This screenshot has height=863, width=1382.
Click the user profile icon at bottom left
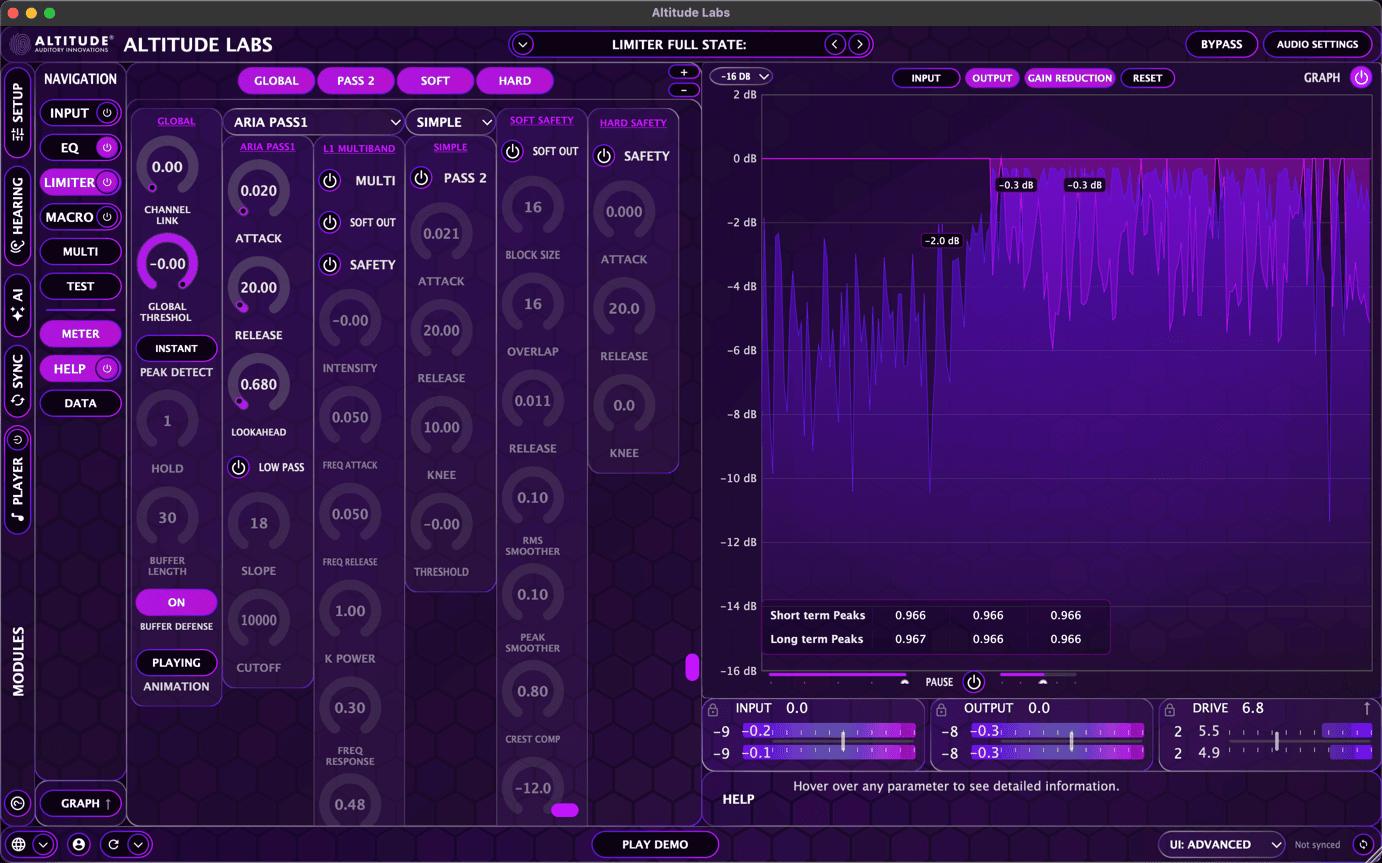(79, 844)
